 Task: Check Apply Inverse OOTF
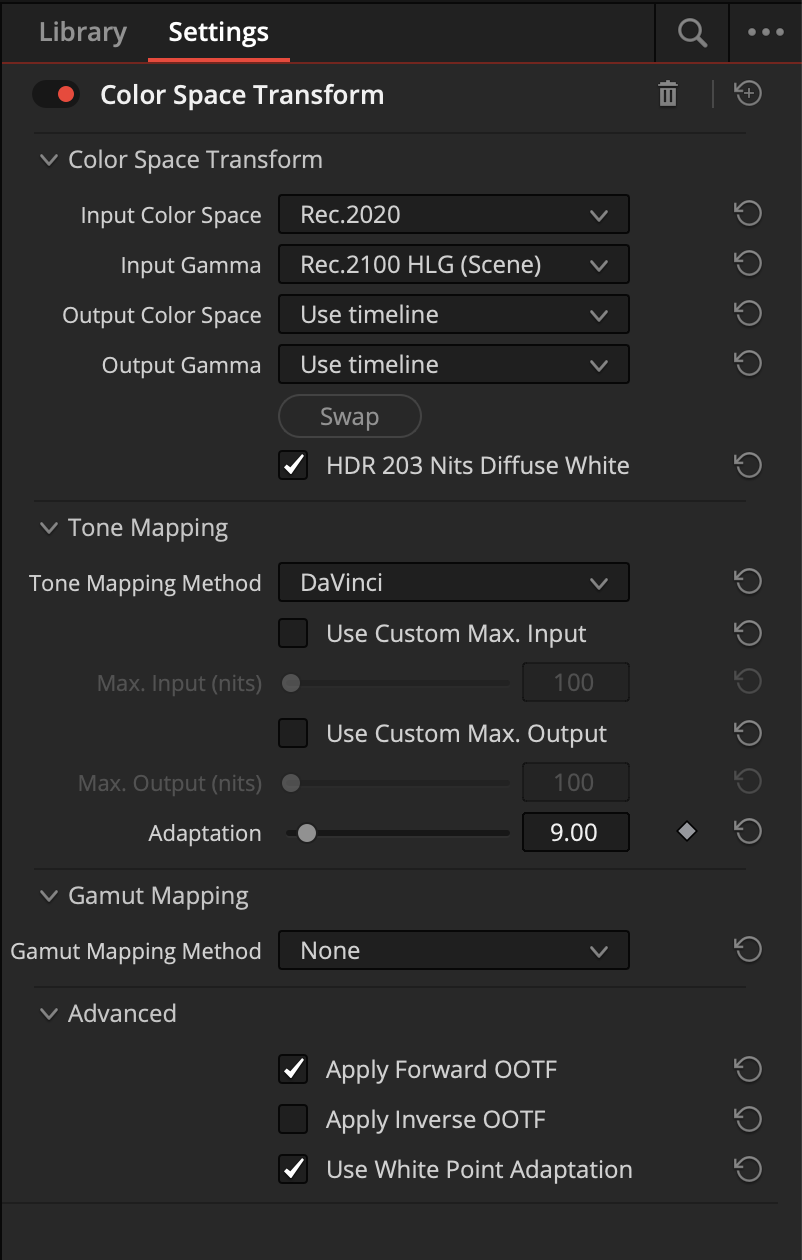[293, 1119]
